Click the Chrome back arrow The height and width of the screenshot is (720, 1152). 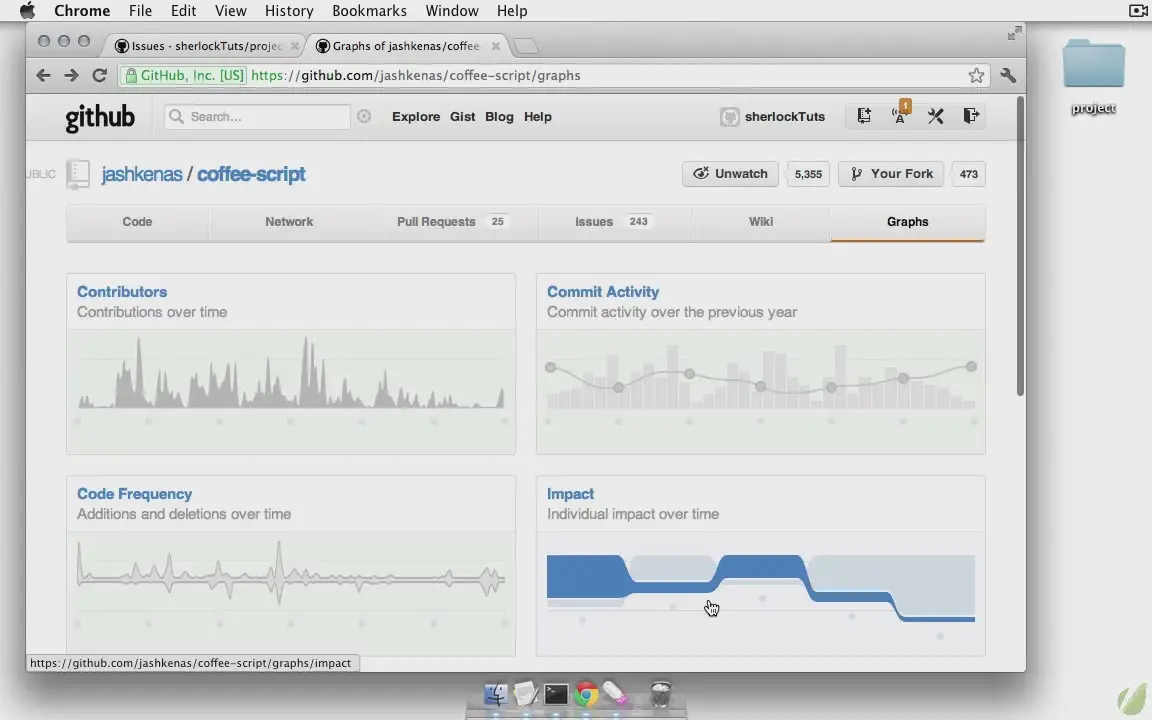[x=43, y=75]
